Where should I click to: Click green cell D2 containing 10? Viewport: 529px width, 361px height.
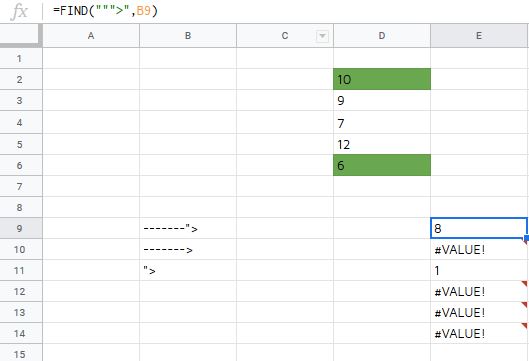[382, 79]
